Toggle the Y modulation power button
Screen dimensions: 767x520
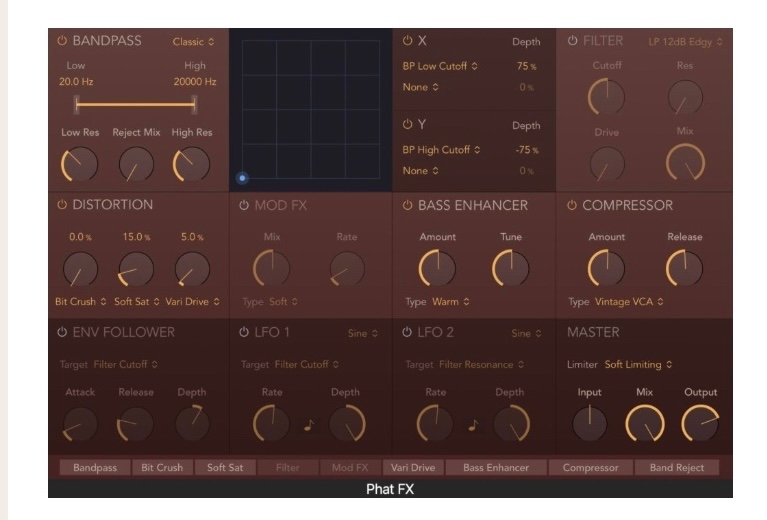point(407,124)
